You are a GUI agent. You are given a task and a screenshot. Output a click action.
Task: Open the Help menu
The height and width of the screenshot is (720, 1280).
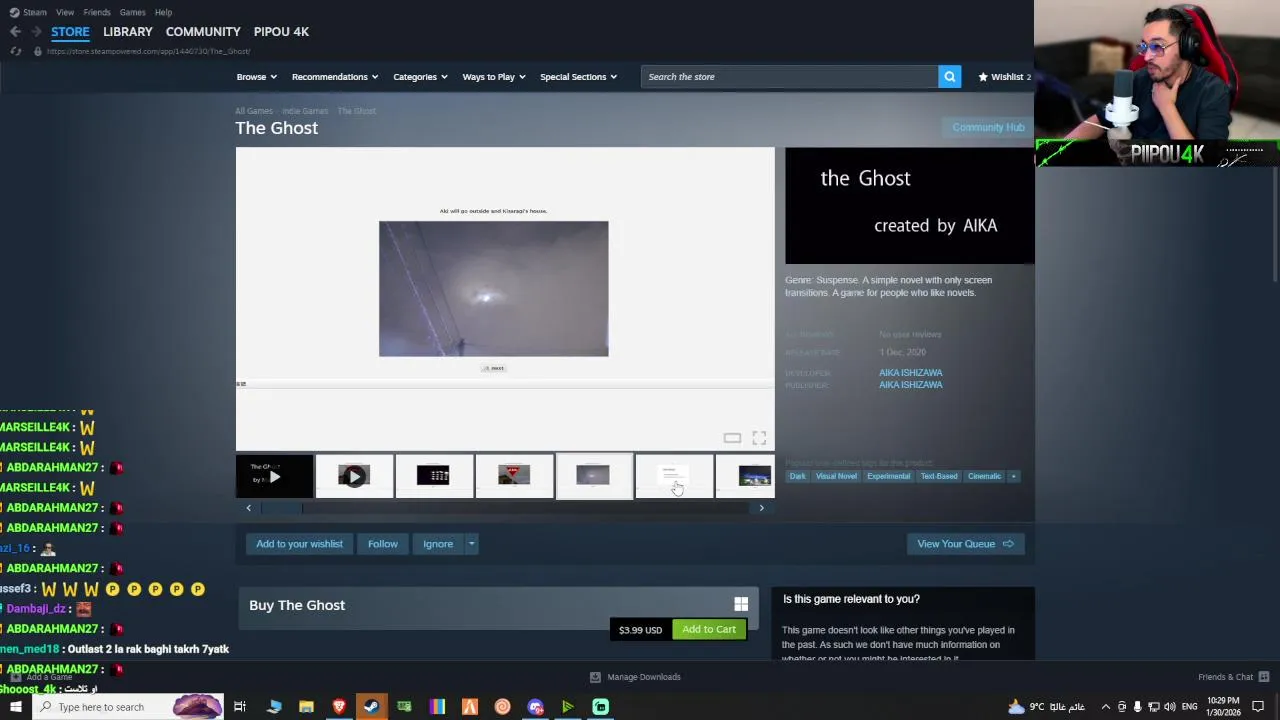tap(163, 12)
